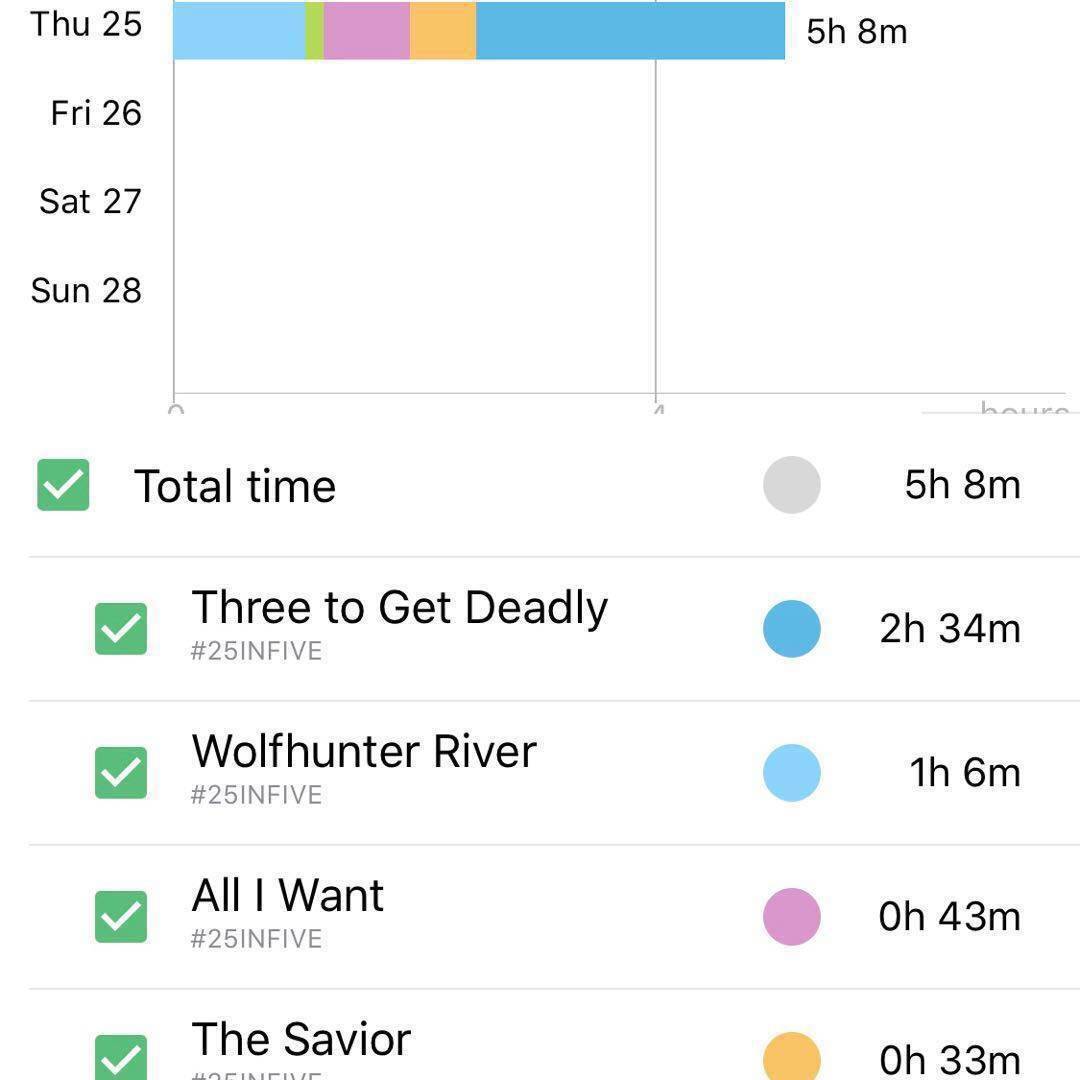The height and width of the screenshot is (1080, 1080).
Task: Select the pink segment of Thursday bar
Action: [366, 30]
